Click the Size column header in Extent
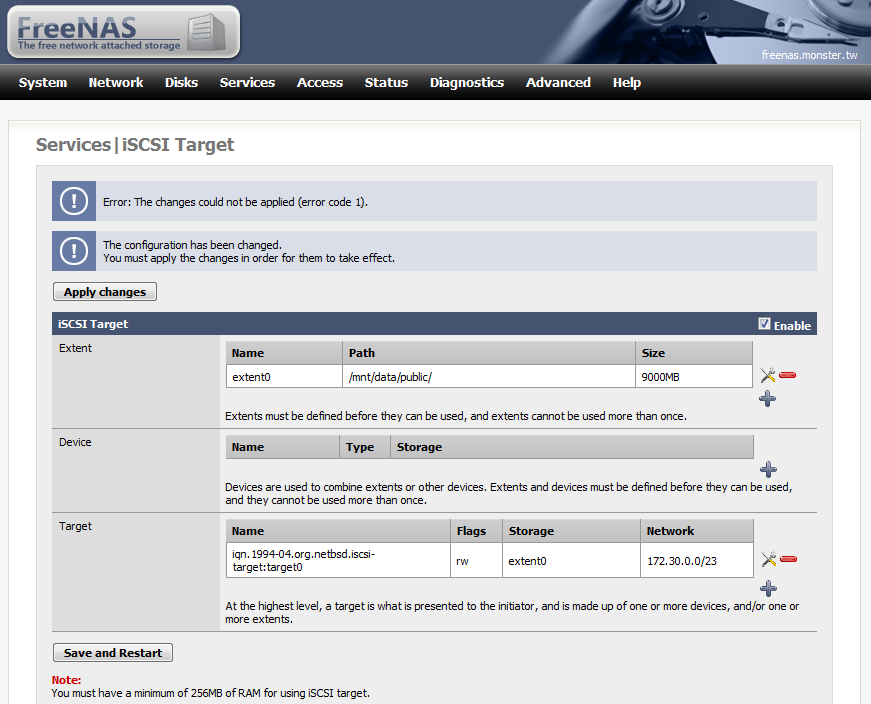871x704 pixels. [x=694, y=353]
